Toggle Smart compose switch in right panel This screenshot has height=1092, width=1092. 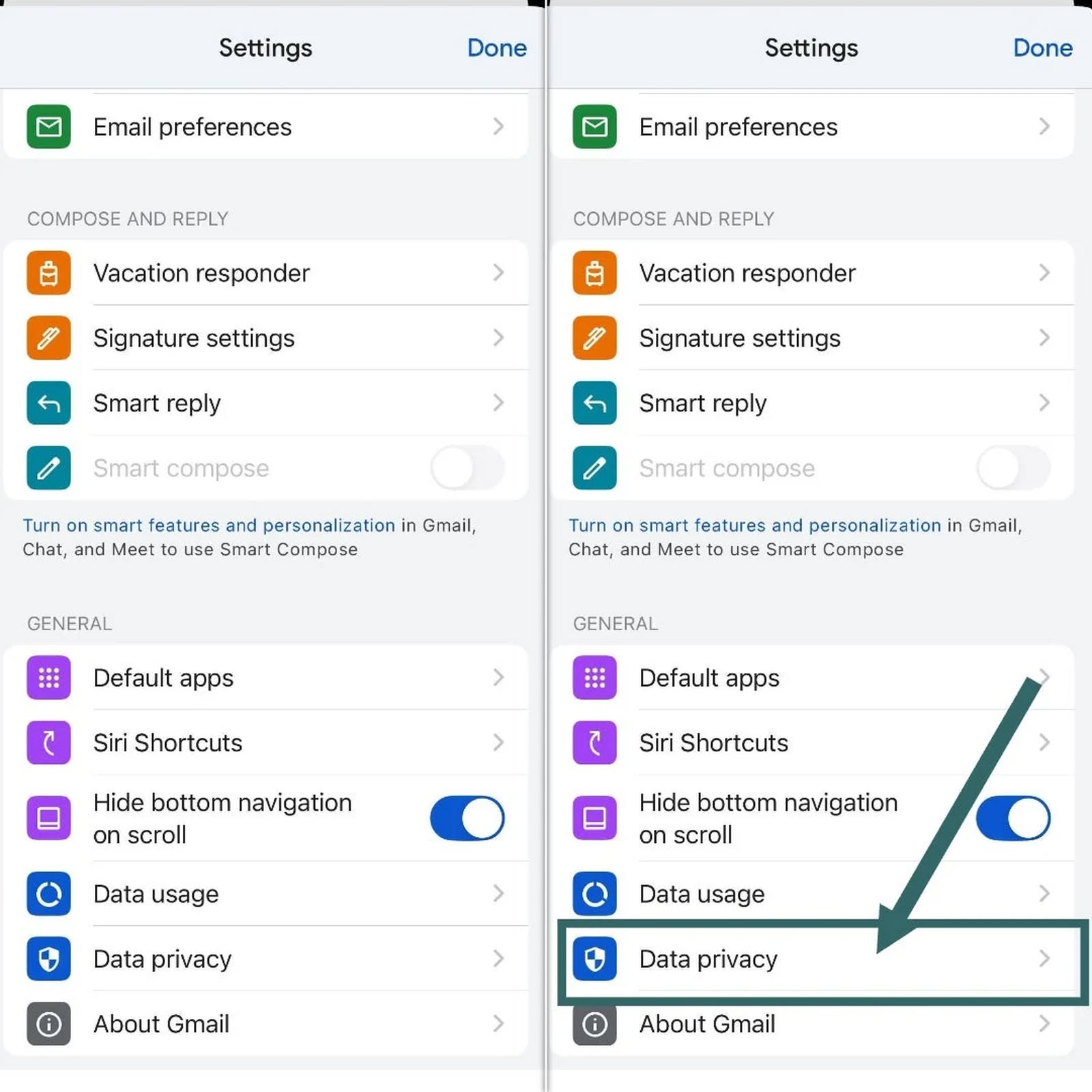1013,468
